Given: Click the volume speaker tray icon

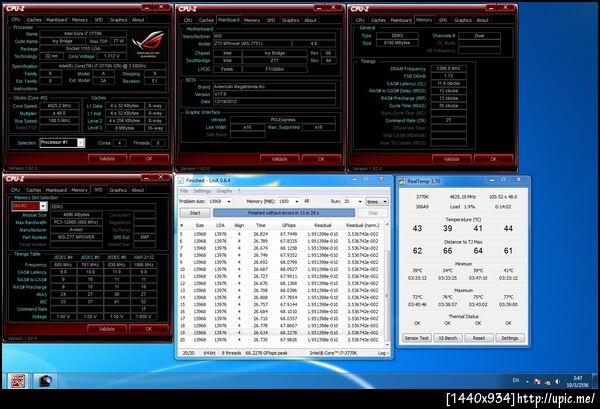Looking at the screenshot, I should pyautogui.click(x=558, y=381).
